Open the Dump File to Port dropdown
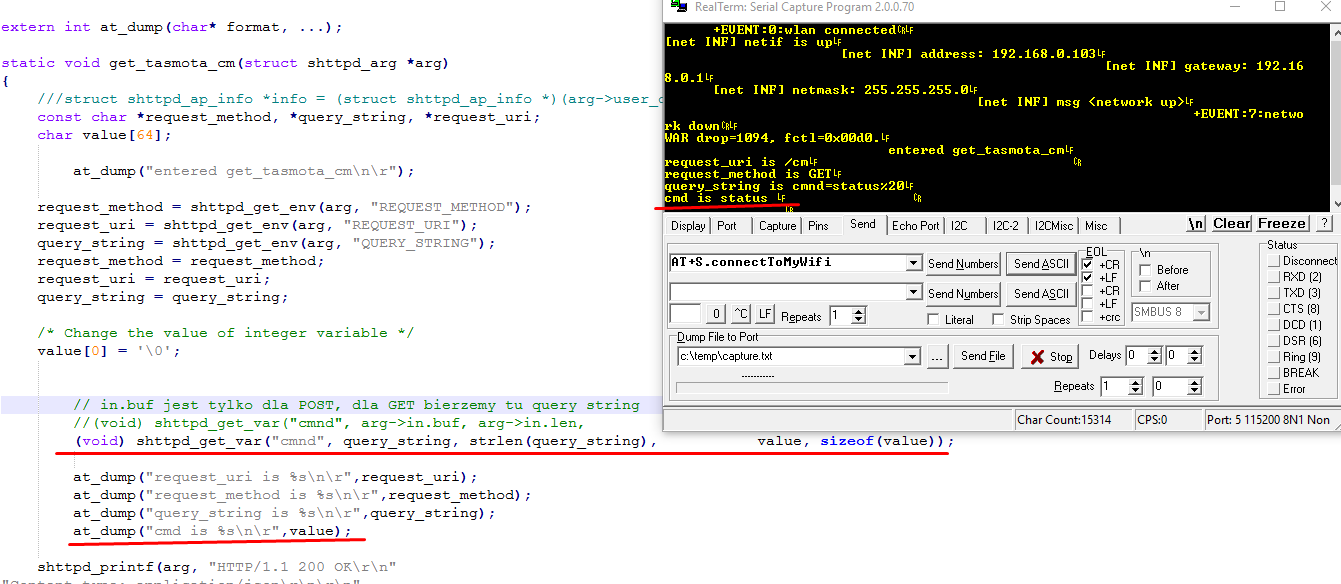 click(913, 356)
